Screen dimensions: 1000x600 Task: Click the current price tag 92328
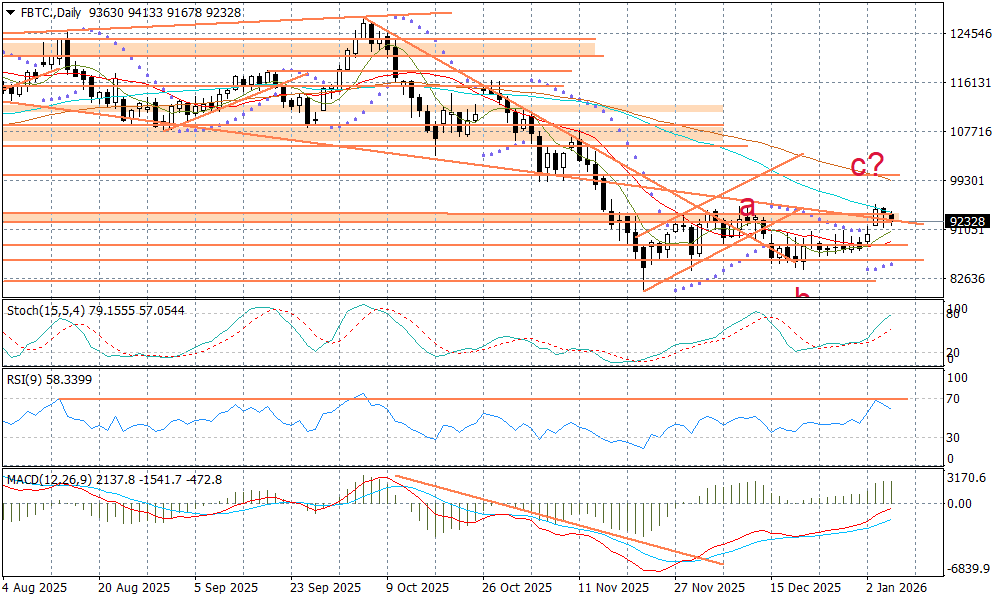tap(969, 221)
